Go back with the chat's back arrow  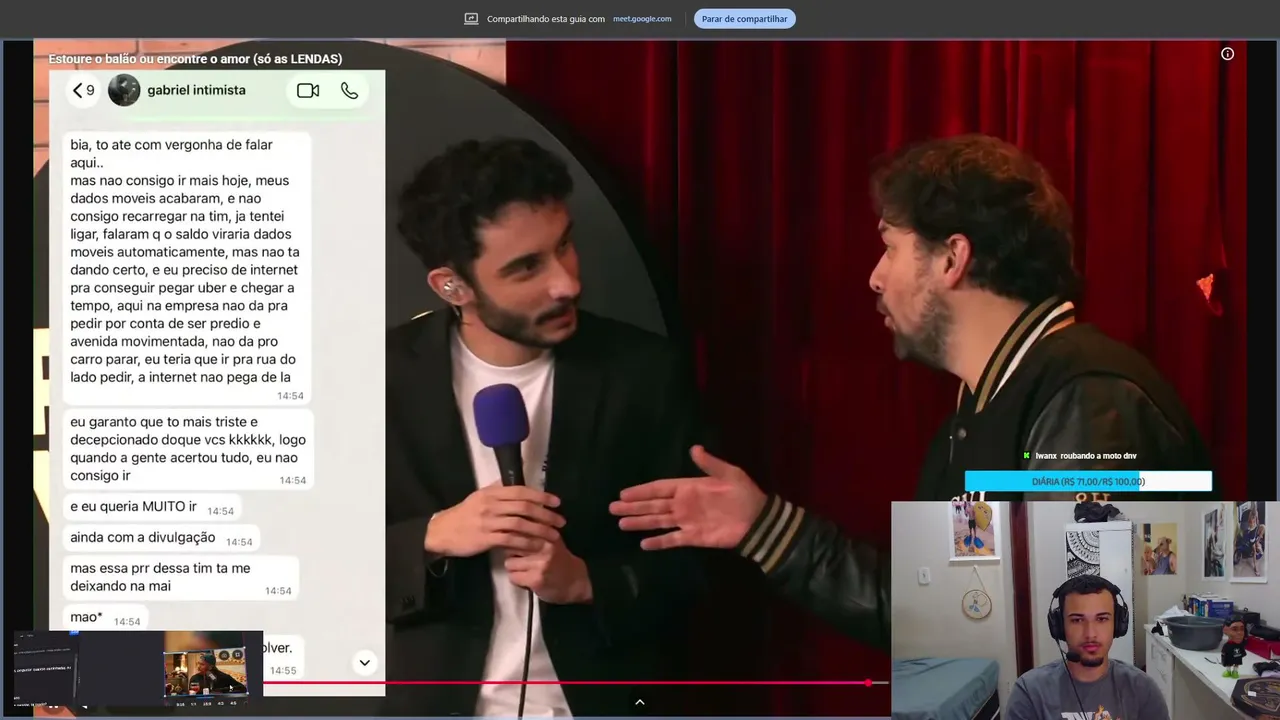click(77, 90)
